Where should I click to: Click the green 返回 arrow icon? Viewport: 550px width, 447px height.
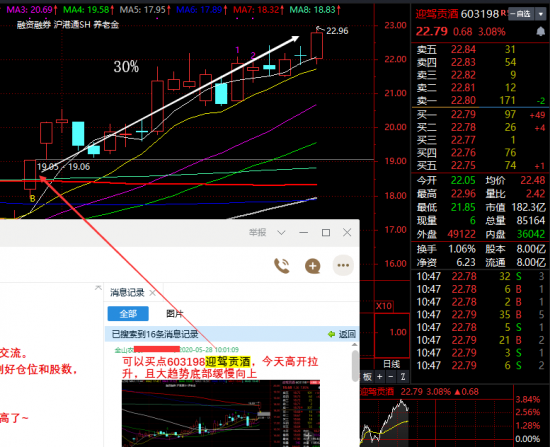click(331, 334)
